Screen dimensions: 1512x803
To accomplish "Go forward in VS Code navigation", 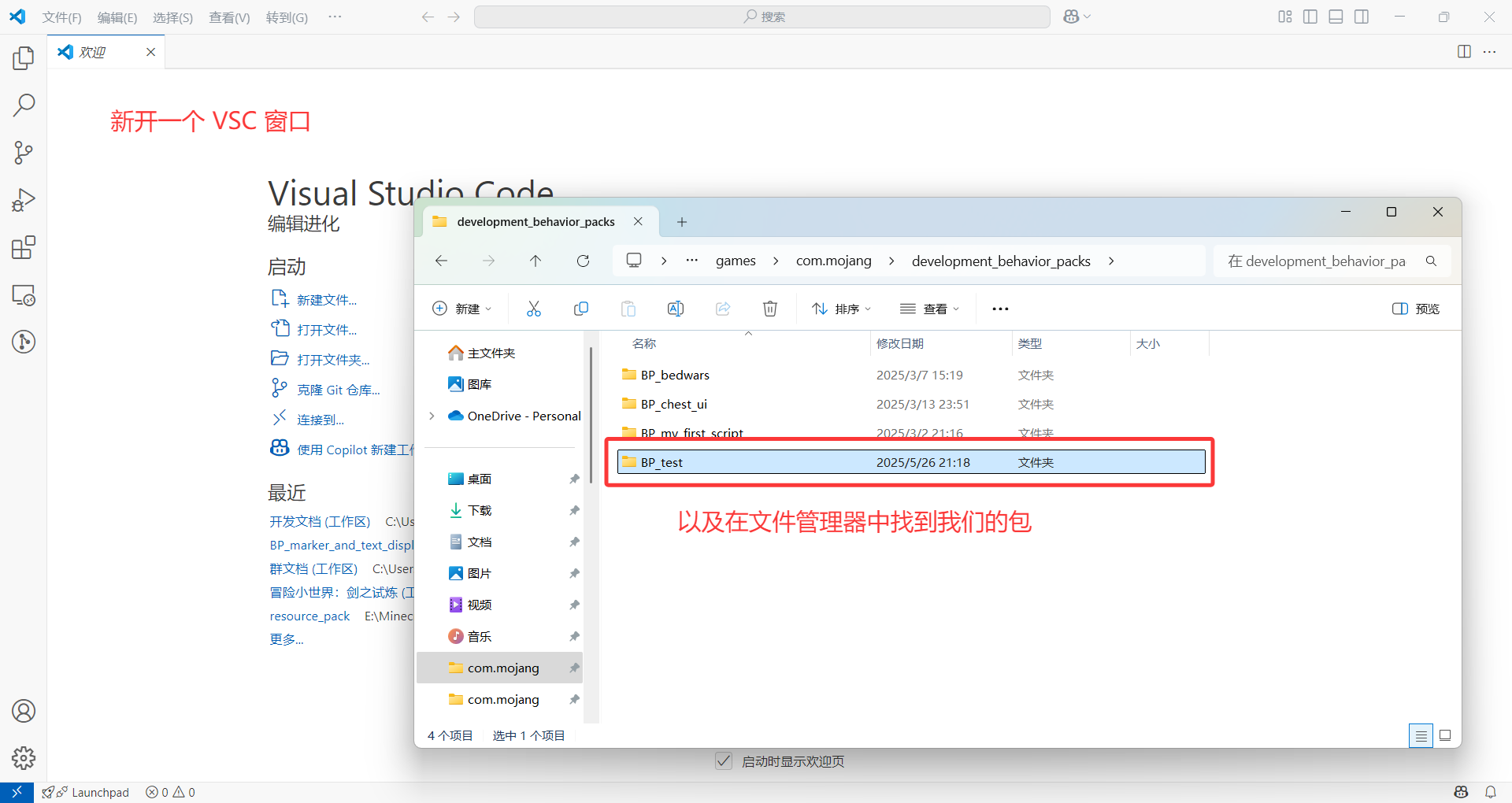I will point(454,17).
